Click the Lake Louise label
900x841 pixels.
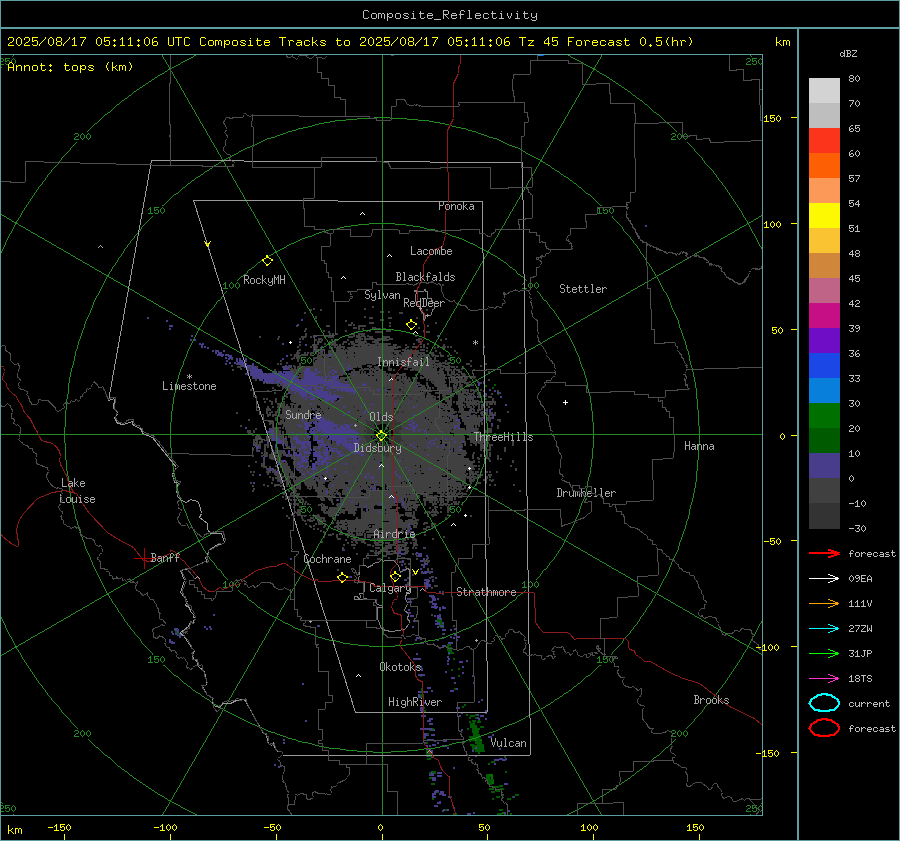(x=77, y=491)
